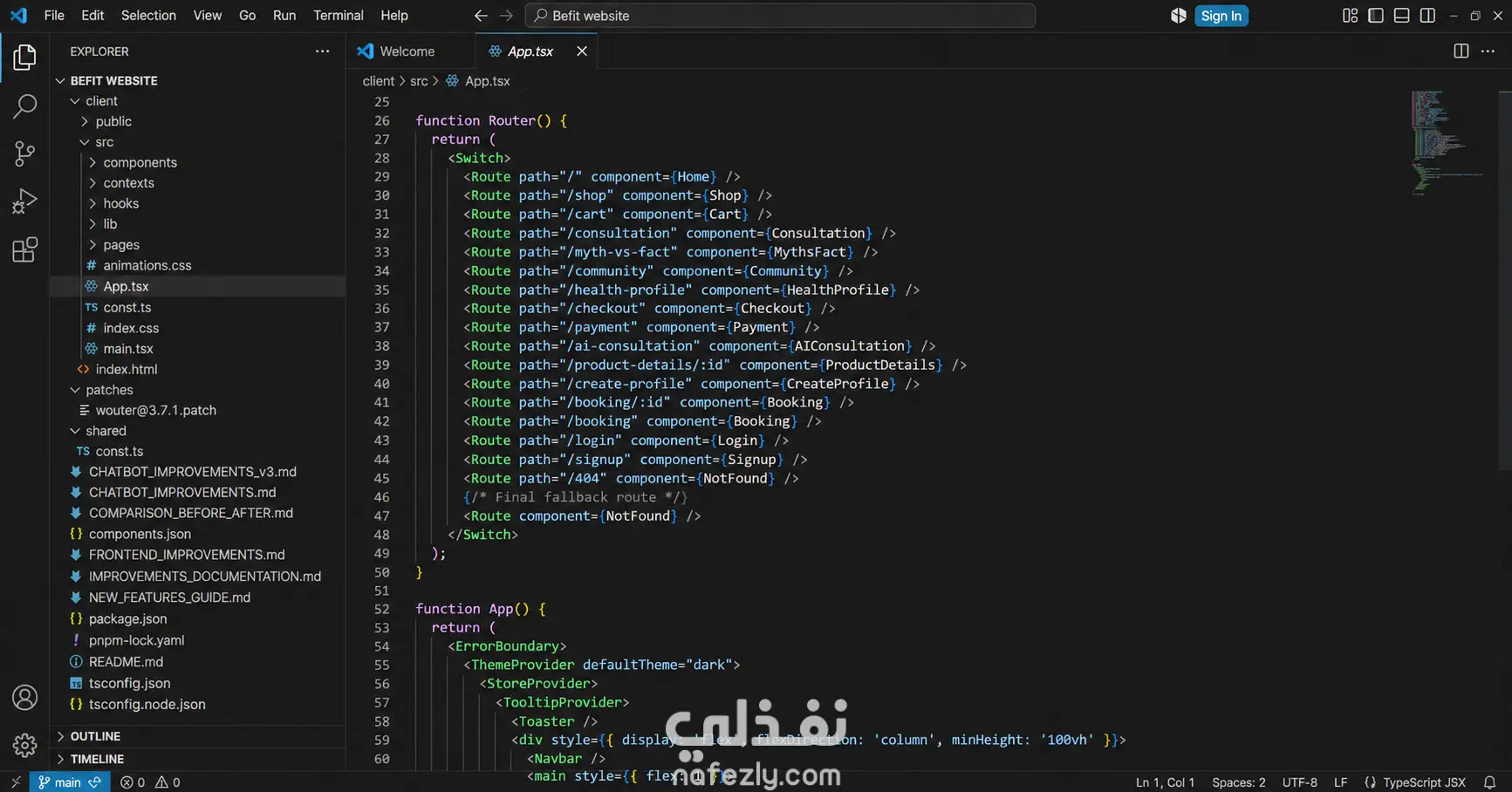Image resolution: width=1512 pixels, height=792 pixels.
Task: Toggle secondary side bar visibility
Action: (x=1427, y=16)
